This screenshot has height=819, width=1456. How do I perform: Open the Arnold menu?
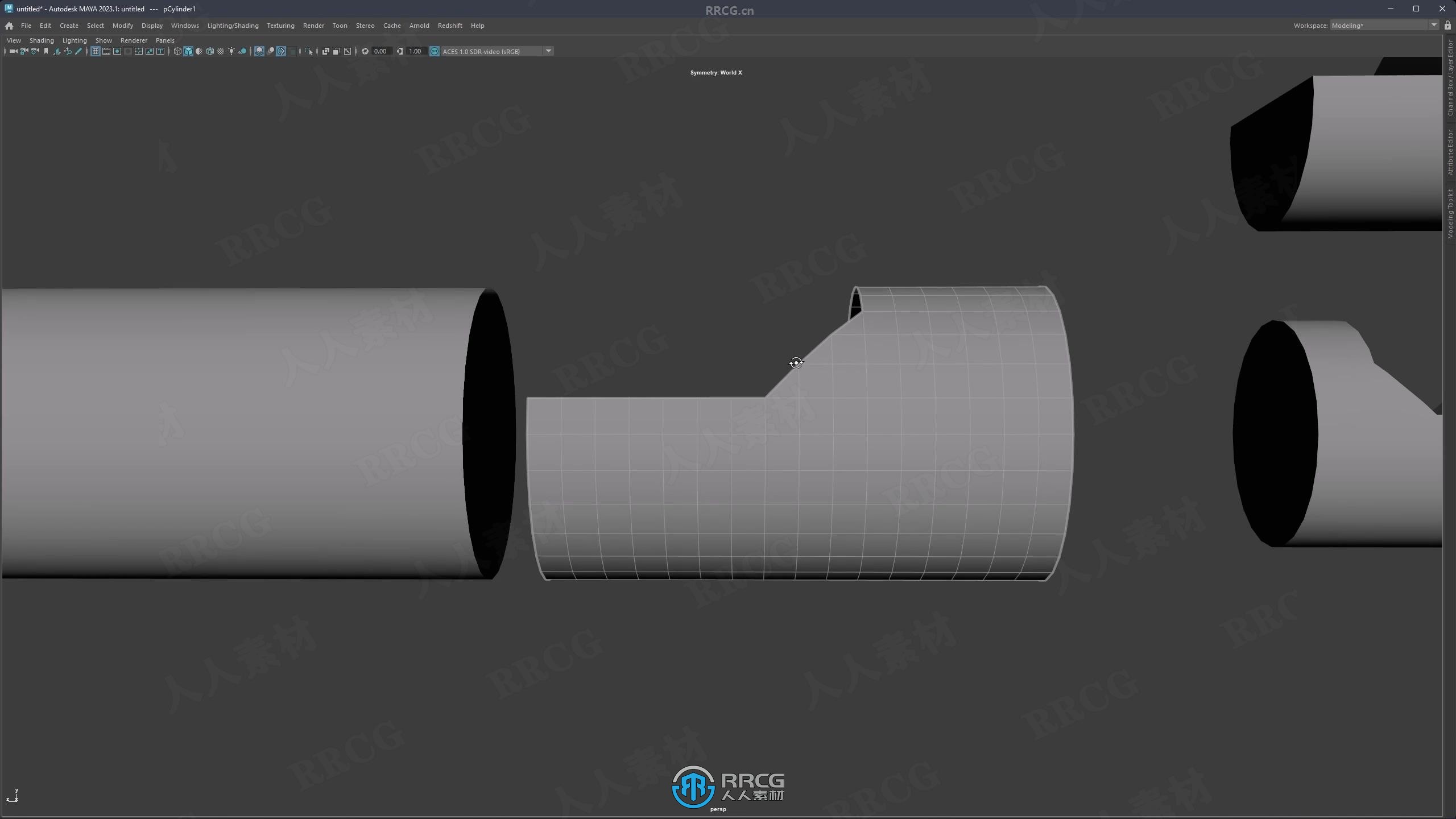click(419, 26)
